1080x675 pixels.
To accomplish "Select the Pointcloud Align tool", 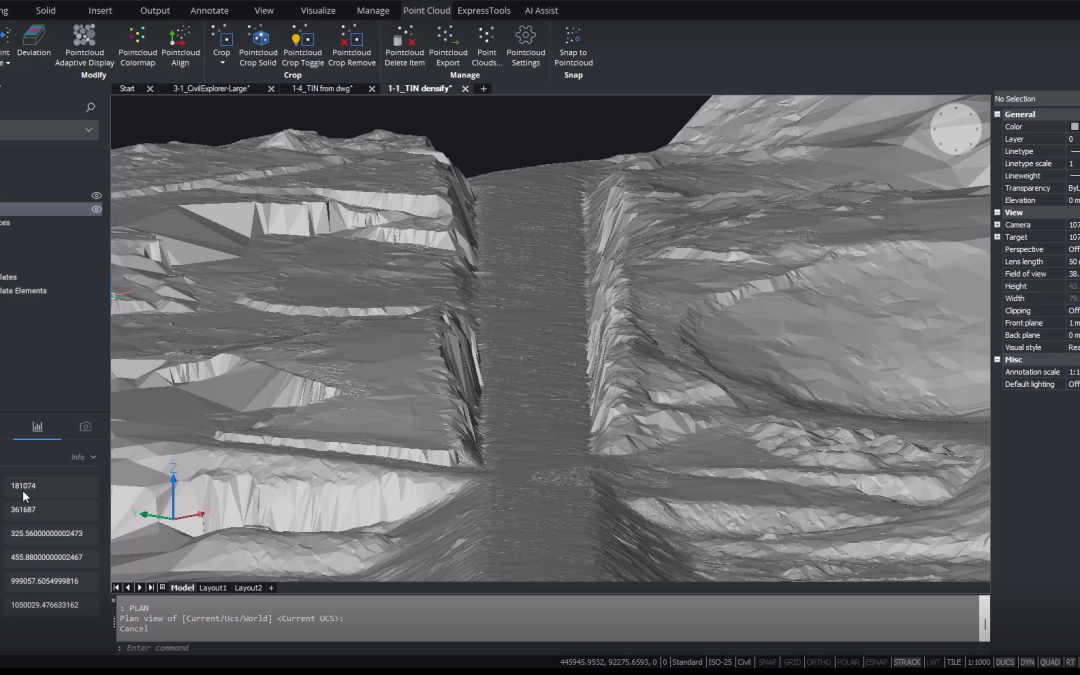I will (x=180, y=37).
